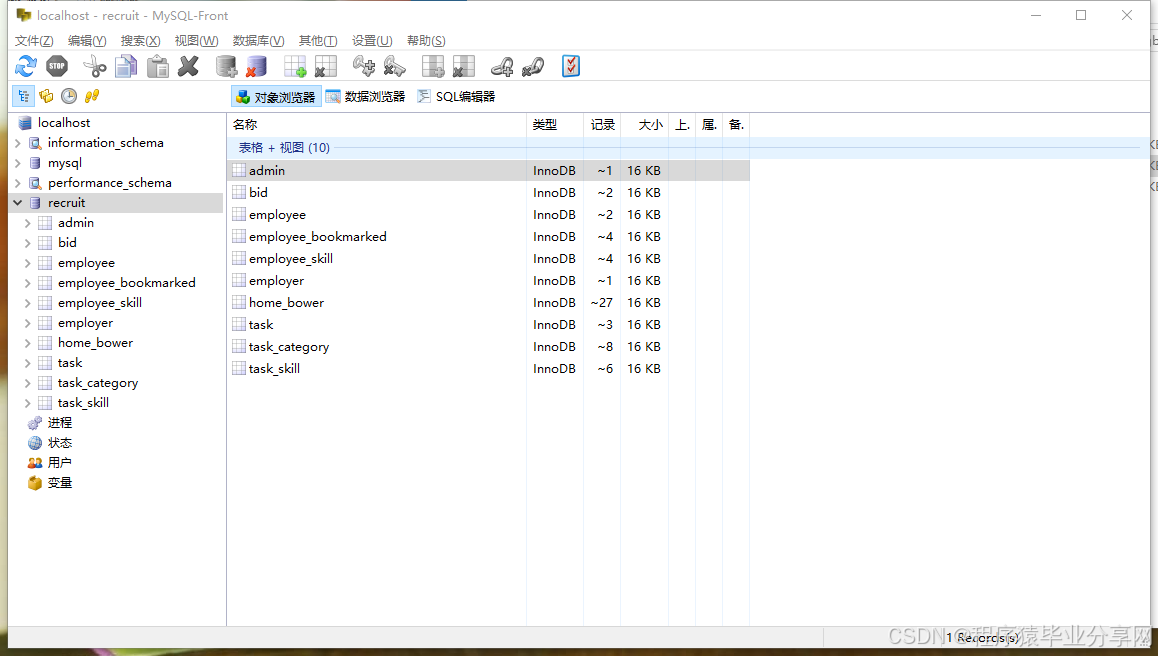Select employee_skill row in object list
1158x656 pixels.
488,259
